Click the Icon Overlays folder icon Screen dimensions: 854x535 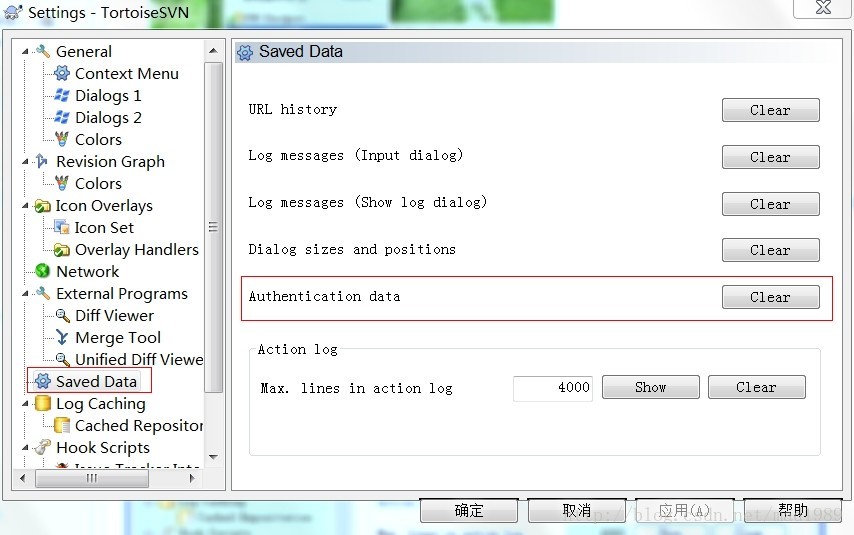(42, 206)
